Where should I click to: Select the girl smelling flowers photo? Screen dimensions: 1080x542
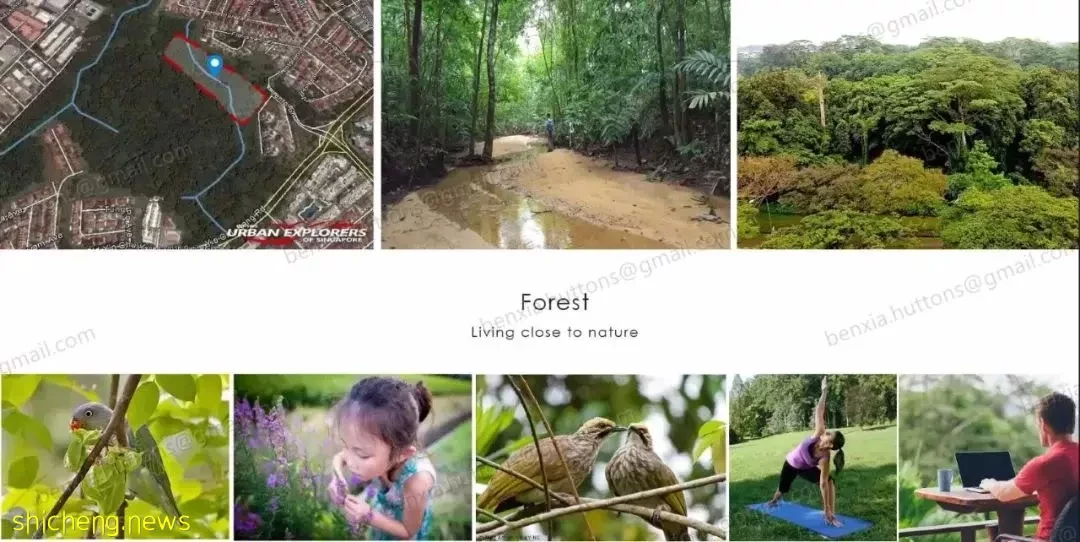tap(353, 457)
